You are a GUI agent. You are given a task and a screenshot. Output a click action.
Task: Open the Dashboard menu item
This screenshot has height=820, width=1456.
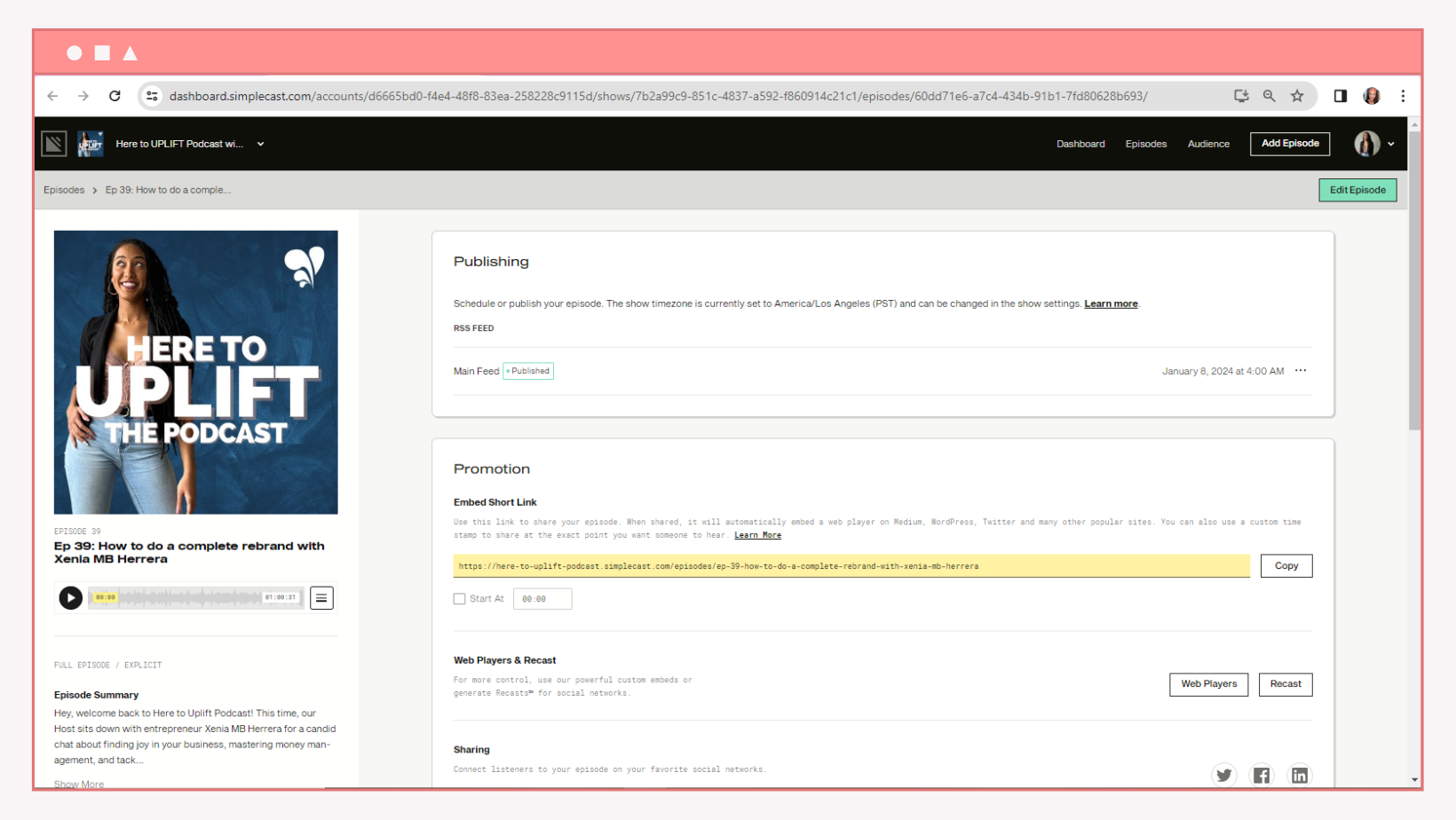pos(1080,144)
